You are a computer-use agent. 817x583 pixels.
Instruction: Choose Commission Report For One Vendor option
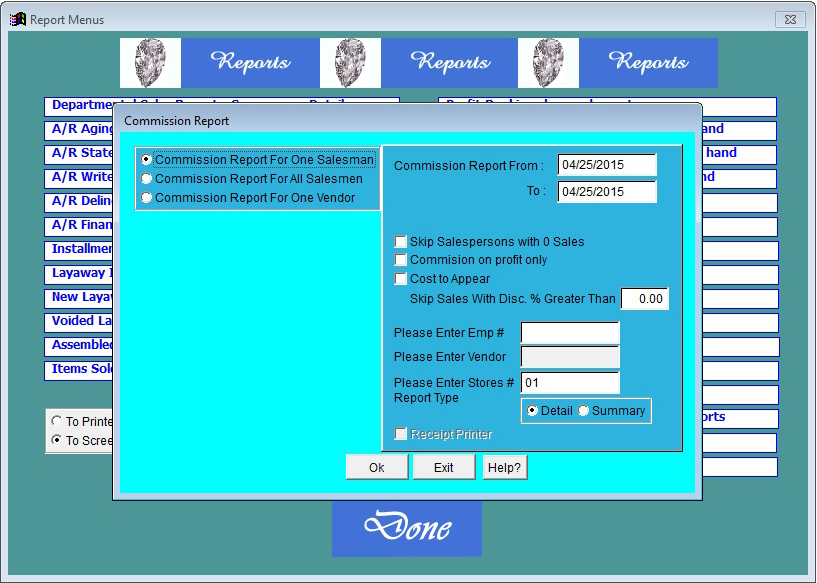tap(147, 198)
